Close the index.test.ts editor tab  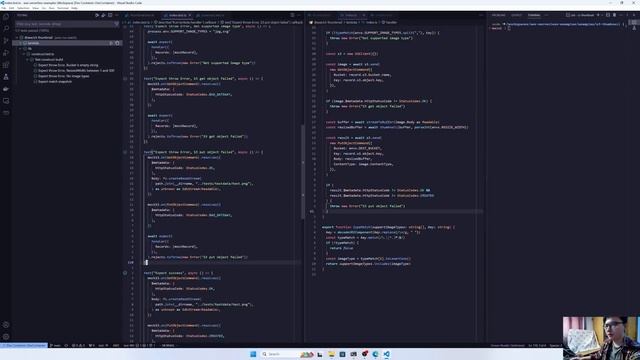pos(190,15)
